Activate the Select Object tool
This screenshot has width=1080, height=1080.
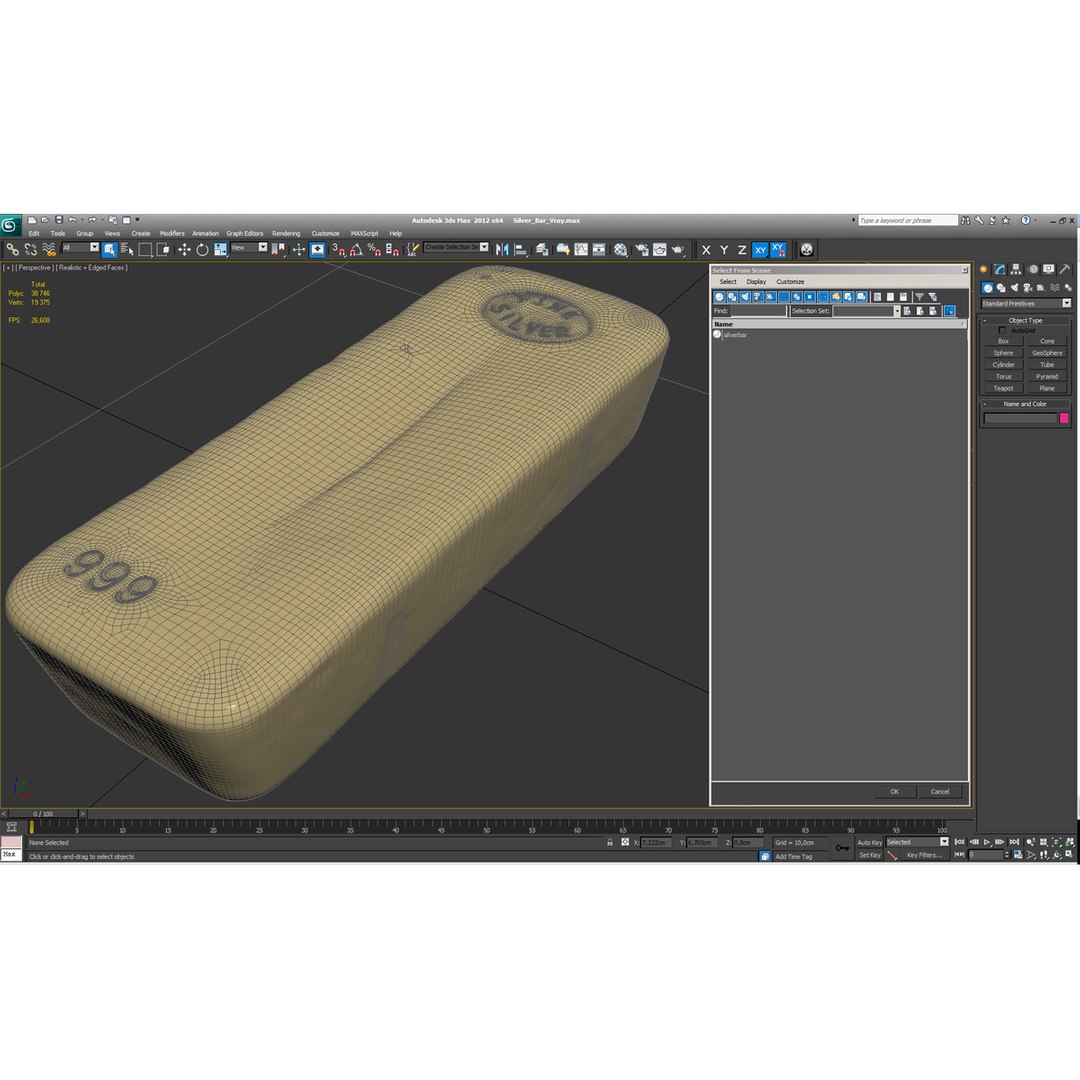[x=110, y=249]
